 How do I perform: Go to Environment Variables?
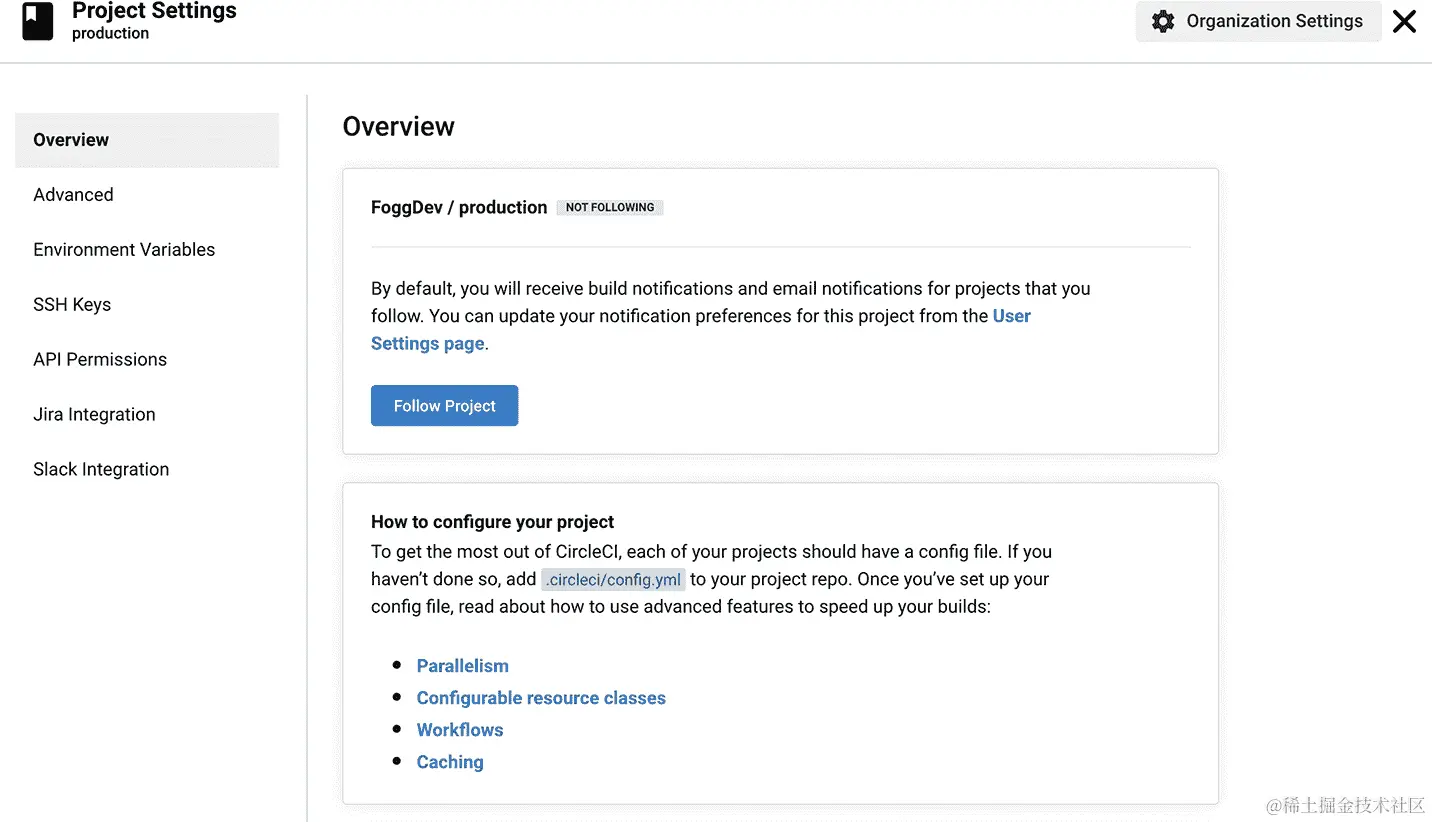[x=124, y=250]
